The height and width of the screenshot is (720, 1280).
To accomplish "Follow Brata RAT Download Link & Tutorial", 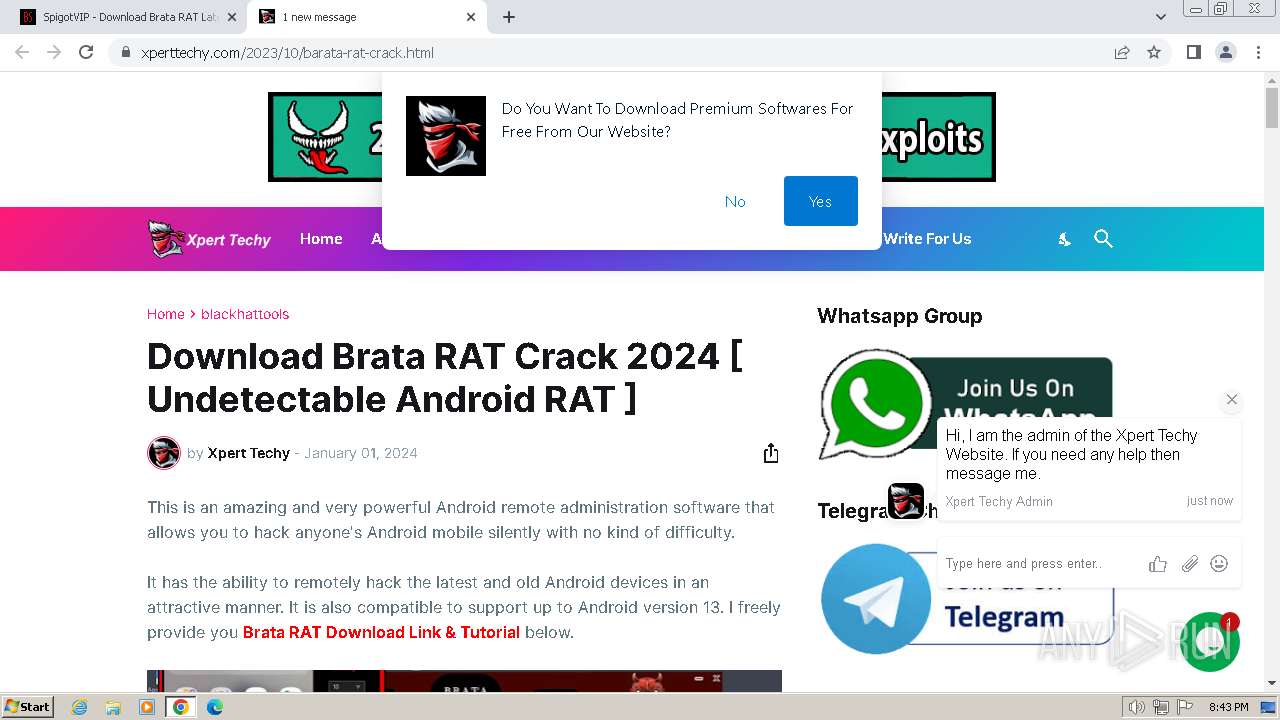I will tap(381, 632).
